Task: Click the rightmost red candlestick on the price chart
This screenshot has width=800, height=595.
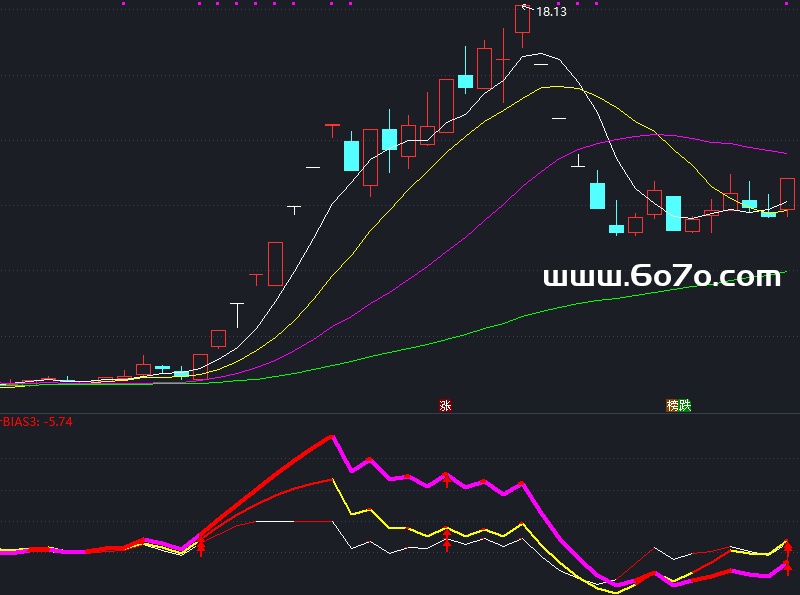Action: 787,193
